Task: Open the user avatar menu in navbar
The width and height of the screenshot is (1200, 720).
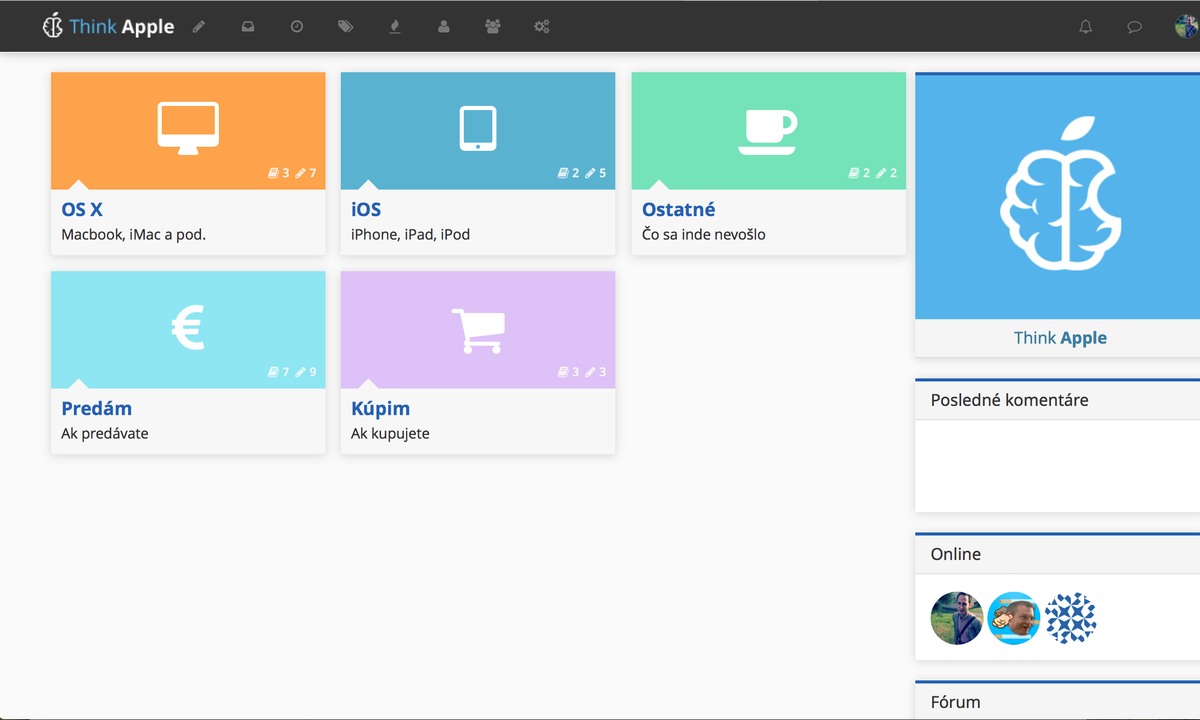Action: (x=1187, y=27)
